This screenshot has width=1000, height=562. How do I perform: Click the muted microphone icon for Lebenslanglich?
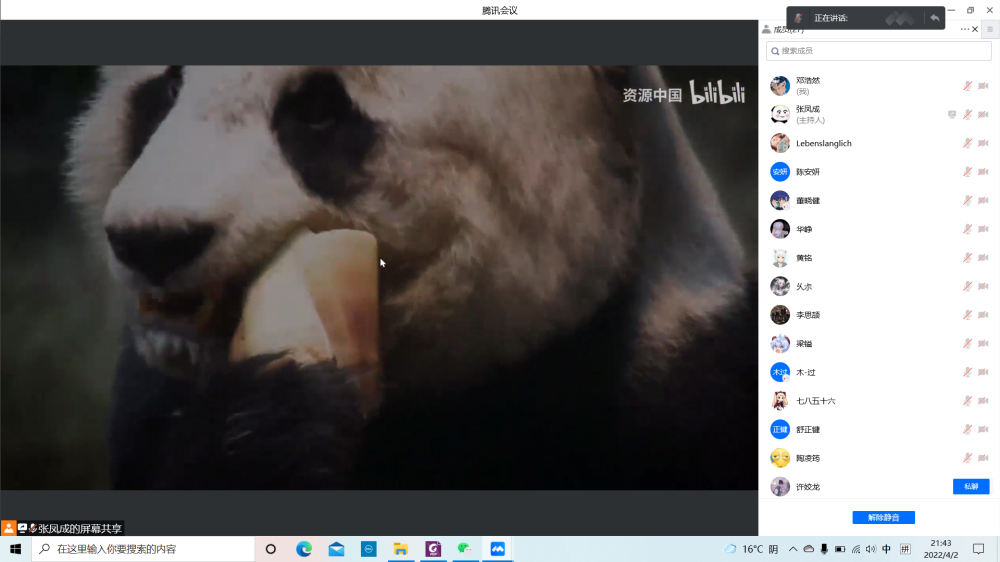967,143
